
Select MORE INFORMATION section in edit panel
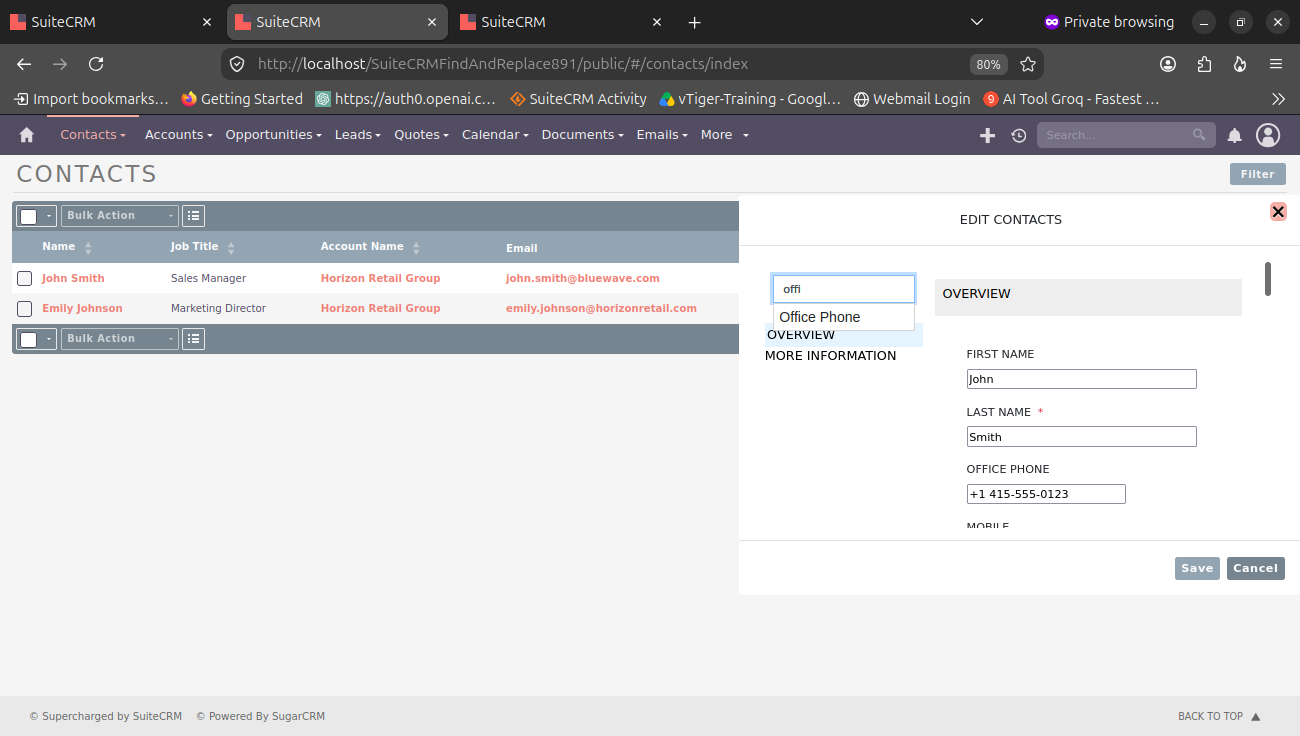pyautogui.click(x=831, y=356)
